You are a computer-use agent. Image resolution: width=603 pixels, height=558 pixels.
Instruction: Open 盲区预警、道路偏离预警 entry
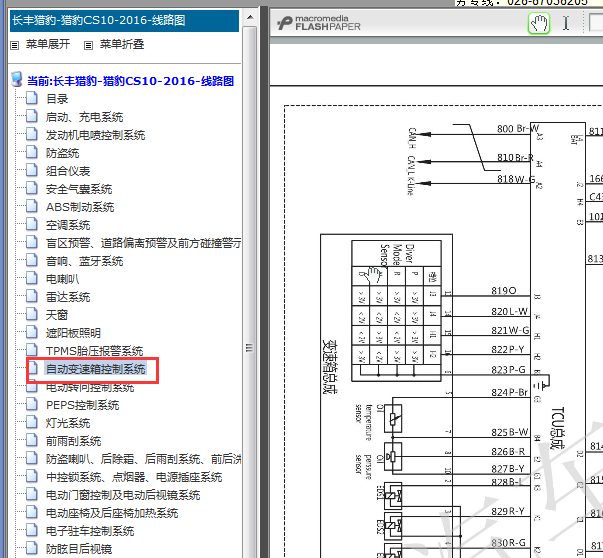143,243
